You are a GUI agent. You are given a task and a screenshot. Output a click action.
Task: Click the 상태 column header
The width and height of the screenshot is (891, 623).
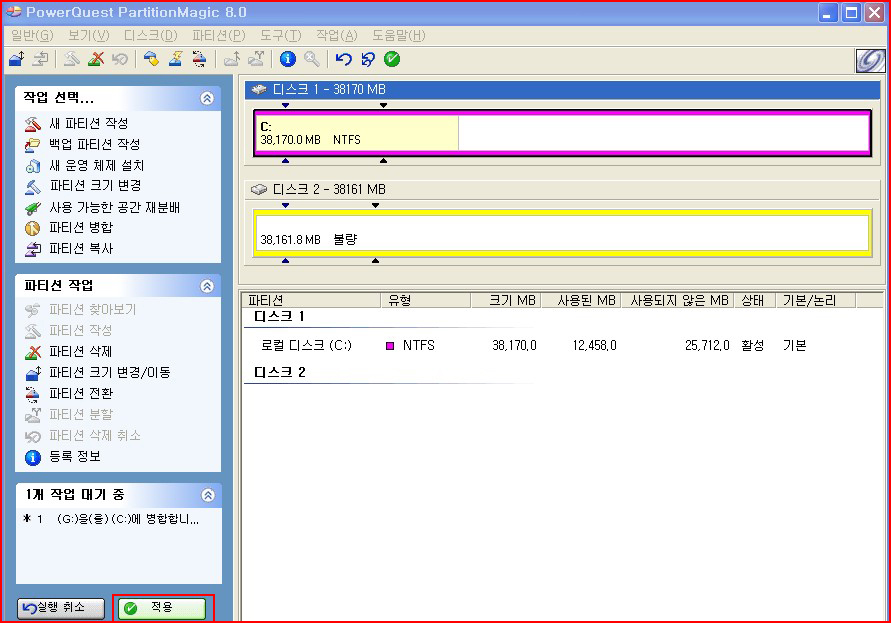(755, 300)
